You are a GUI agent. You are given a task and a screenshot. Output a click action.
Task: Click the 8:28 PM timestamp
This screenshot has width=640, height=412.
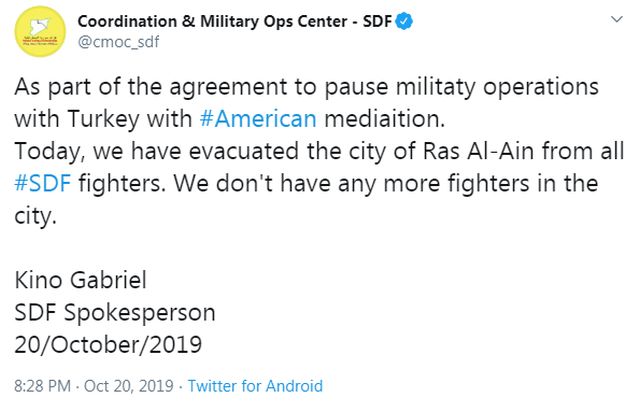(x=42, y=386)
